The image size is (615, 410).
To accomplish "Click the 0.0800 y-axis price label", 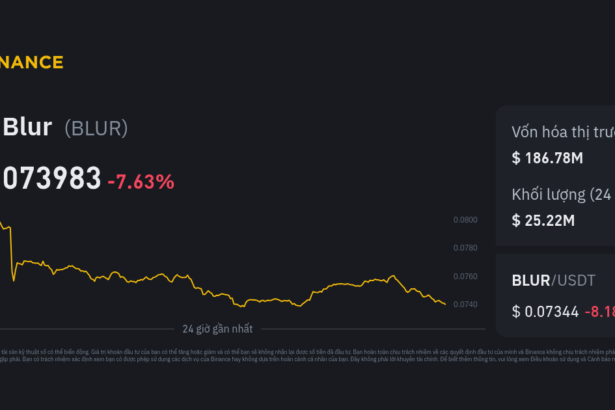I will coord(465,220).
